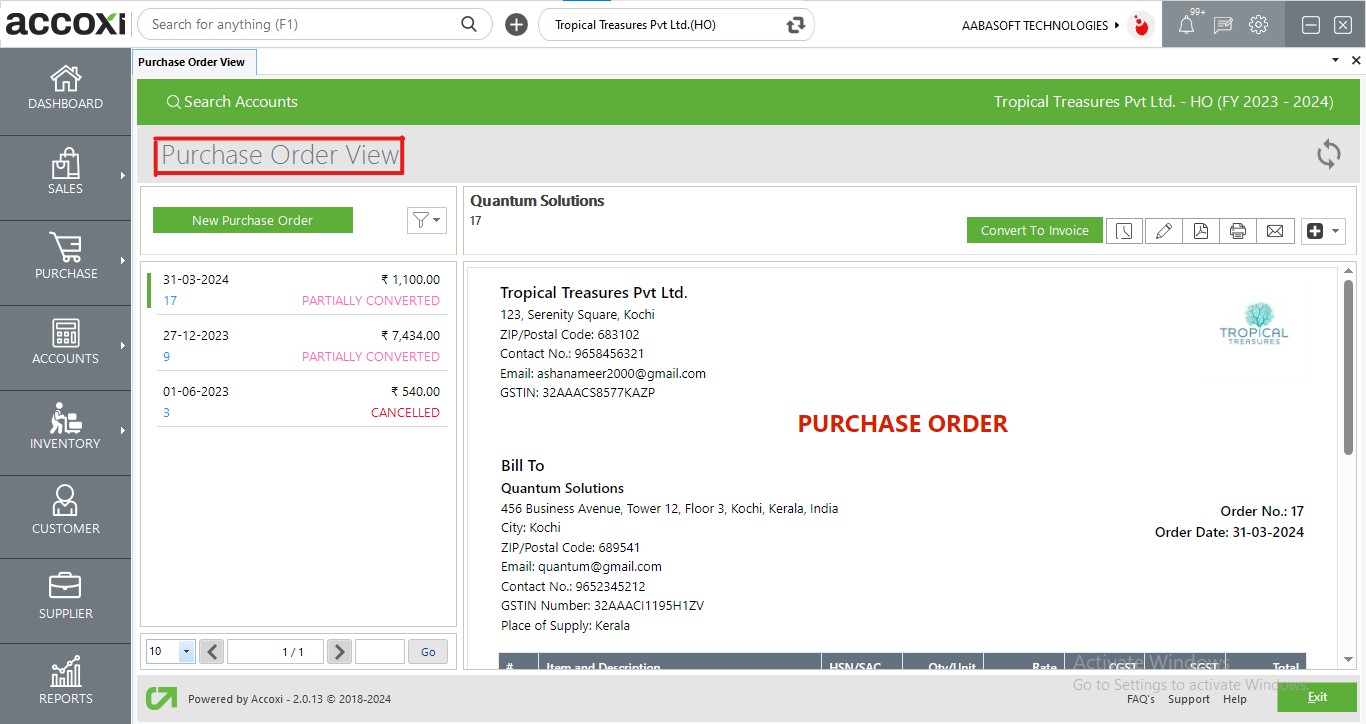Export the purchase order as PDF
Image resolution: width=1366 pixels, height=724 pixels.
pyautogui.click(x=1200, y=230)
